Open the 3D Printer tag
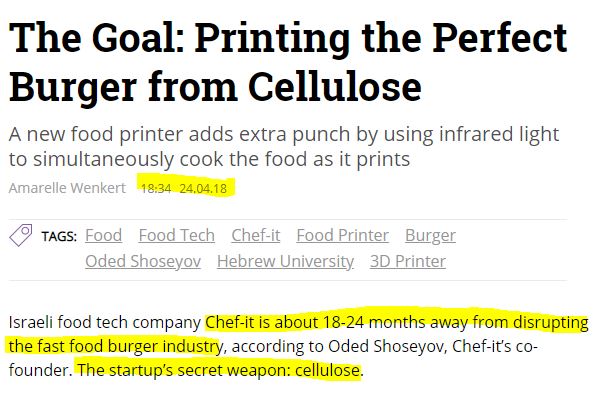 pyautogui.click(x=408, y=262)
